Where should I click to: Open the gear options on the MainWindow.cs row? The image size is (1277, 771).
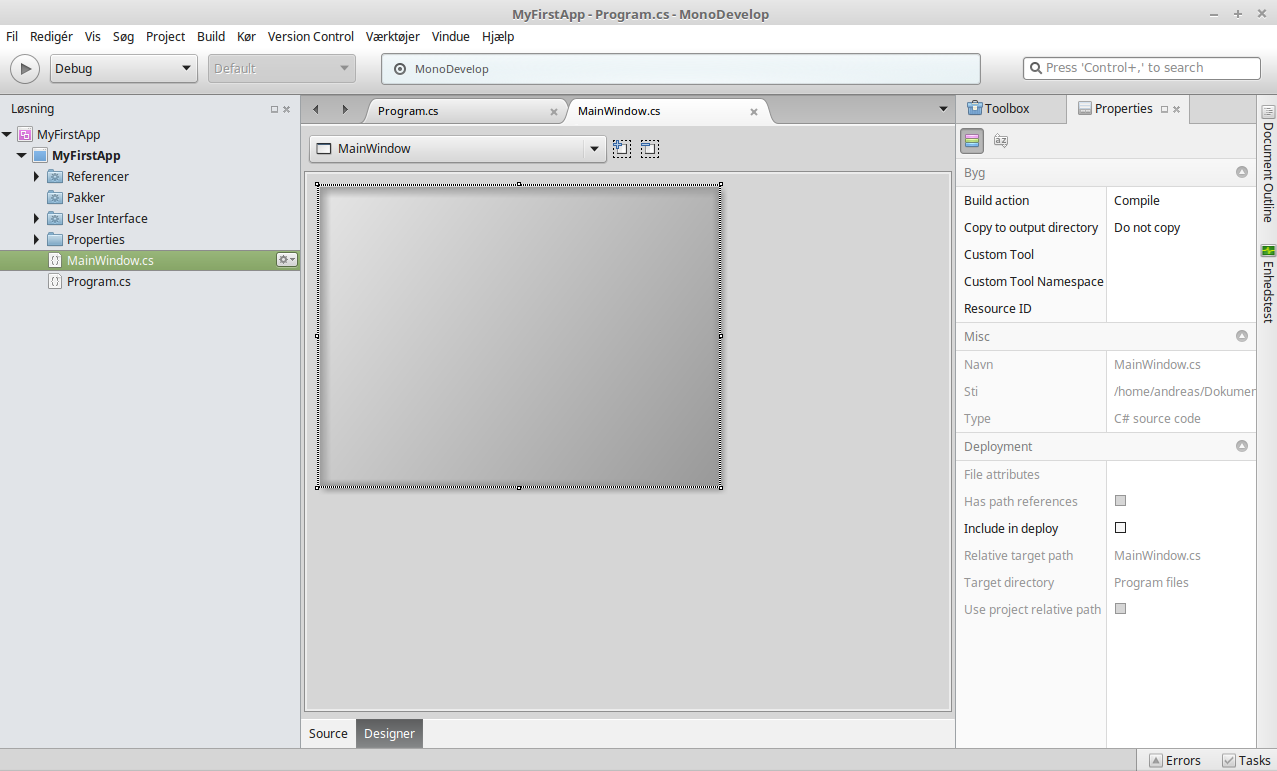pyautogui.click(x=287, y=260)
